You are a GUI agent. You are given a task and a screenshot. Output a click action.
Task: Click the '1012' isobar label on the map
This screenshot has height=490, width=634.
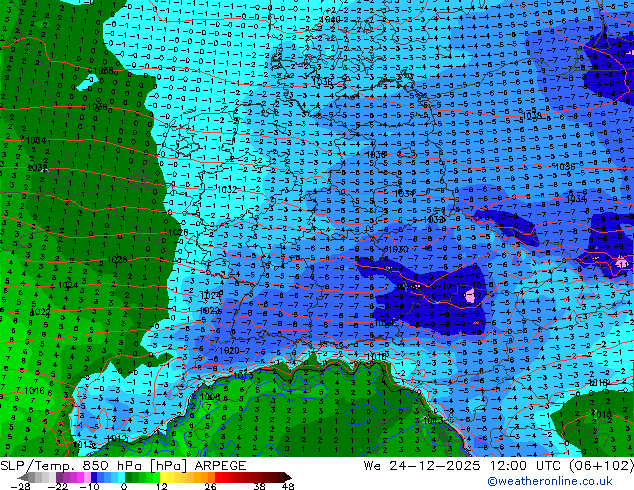point(117,439)
